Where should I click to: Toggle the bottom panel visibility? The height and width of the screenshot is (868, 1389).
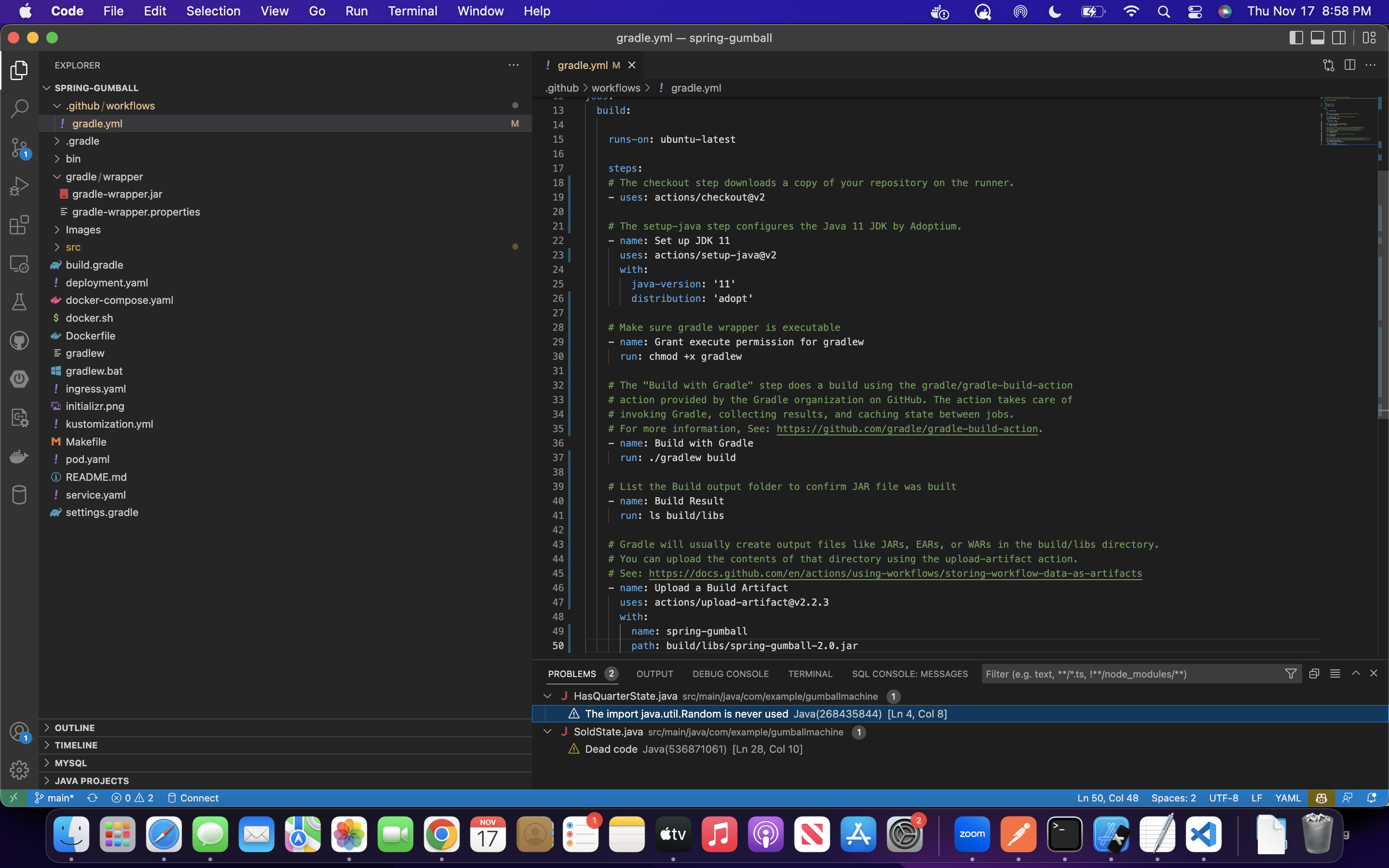pos(1317,37)
